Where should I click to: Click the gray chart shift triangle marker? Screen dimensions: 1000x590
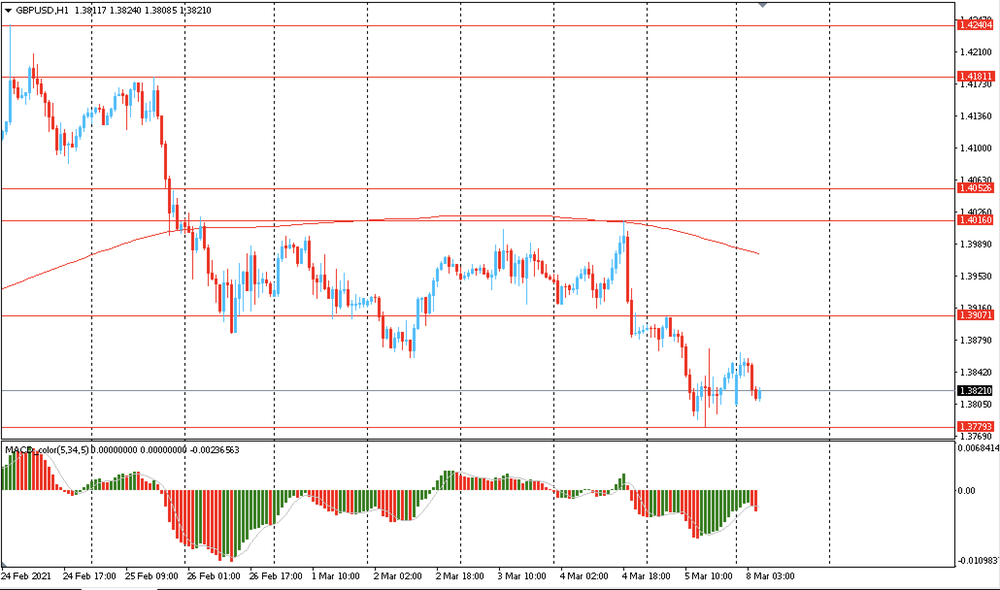tap(765, 5)
